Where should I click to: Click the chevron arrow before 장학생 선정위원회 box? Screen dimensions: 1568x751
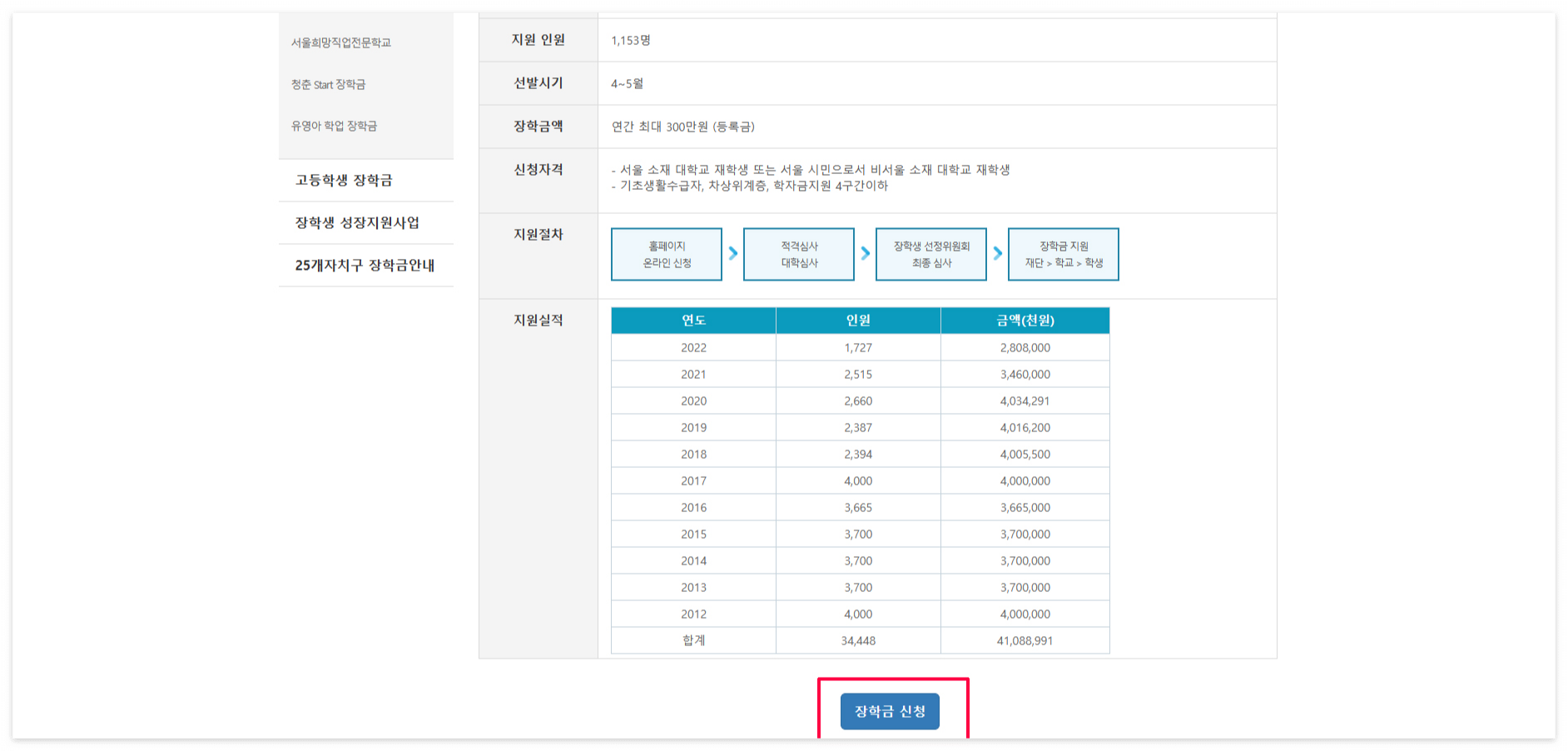[864, 254]
